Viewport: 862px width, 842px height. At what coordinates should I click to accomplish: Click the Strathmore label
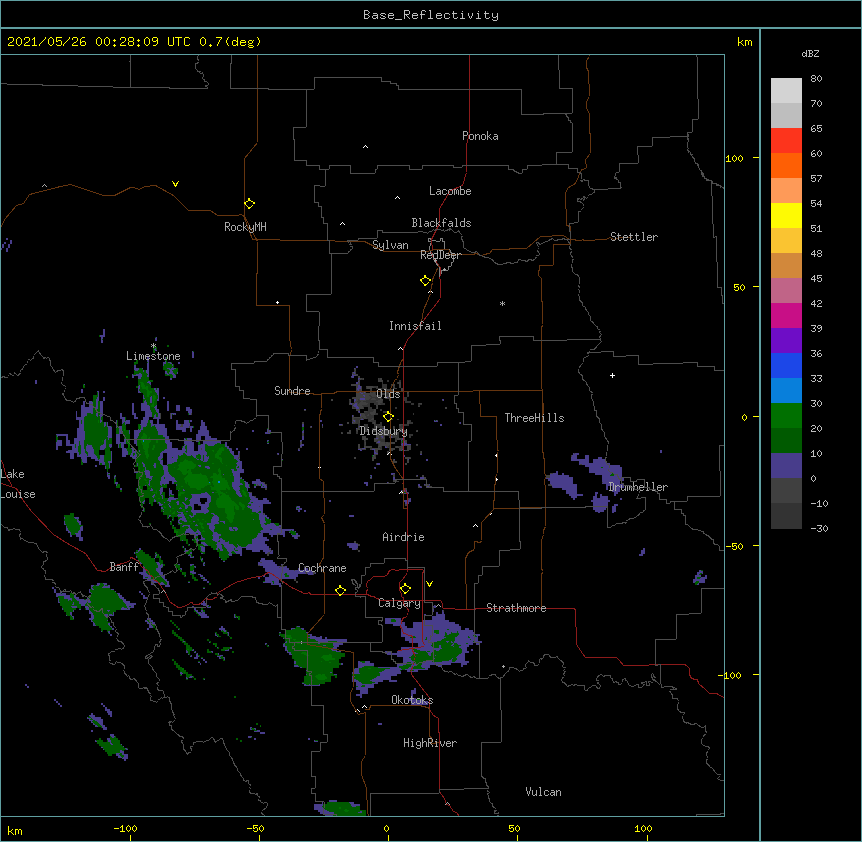(x=516, y=608)
